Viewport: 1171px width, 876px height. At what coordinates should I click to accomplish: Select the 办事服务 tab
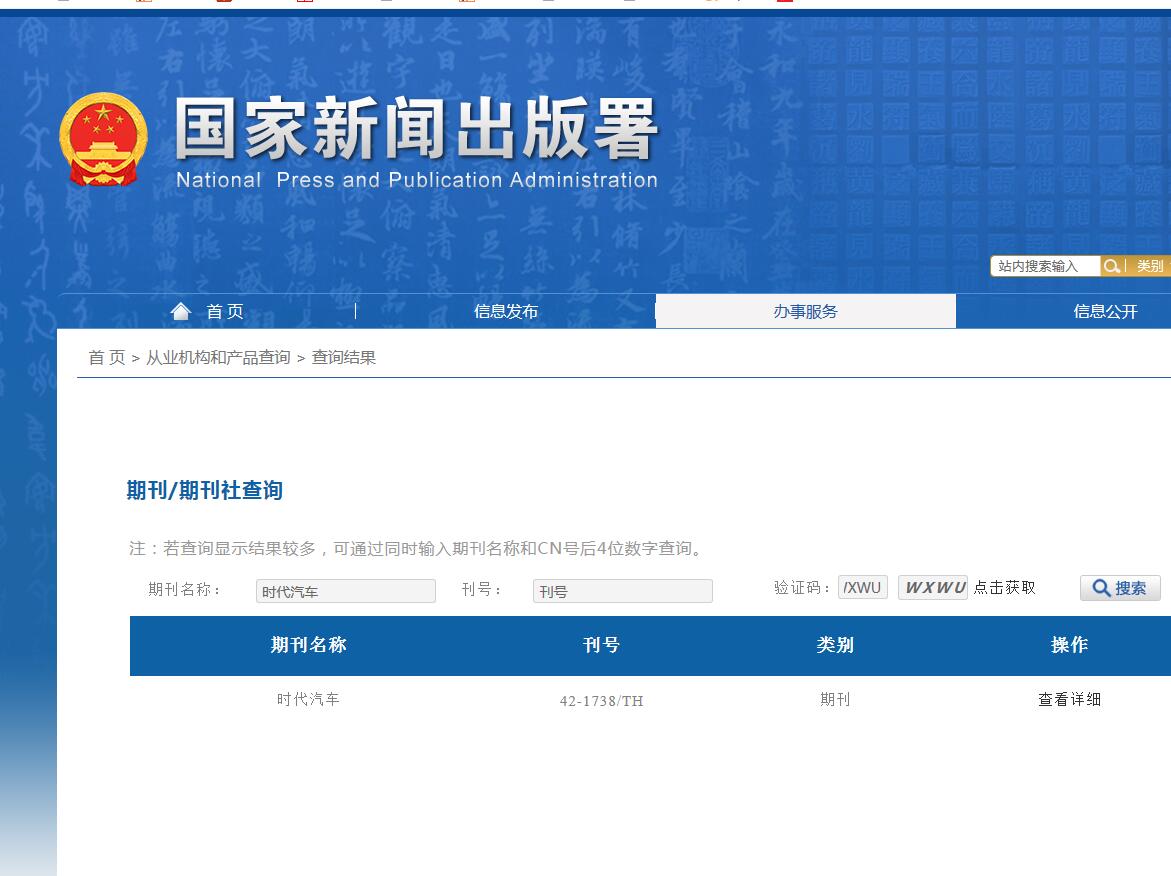pyautogui.click(x=805, y=311)
